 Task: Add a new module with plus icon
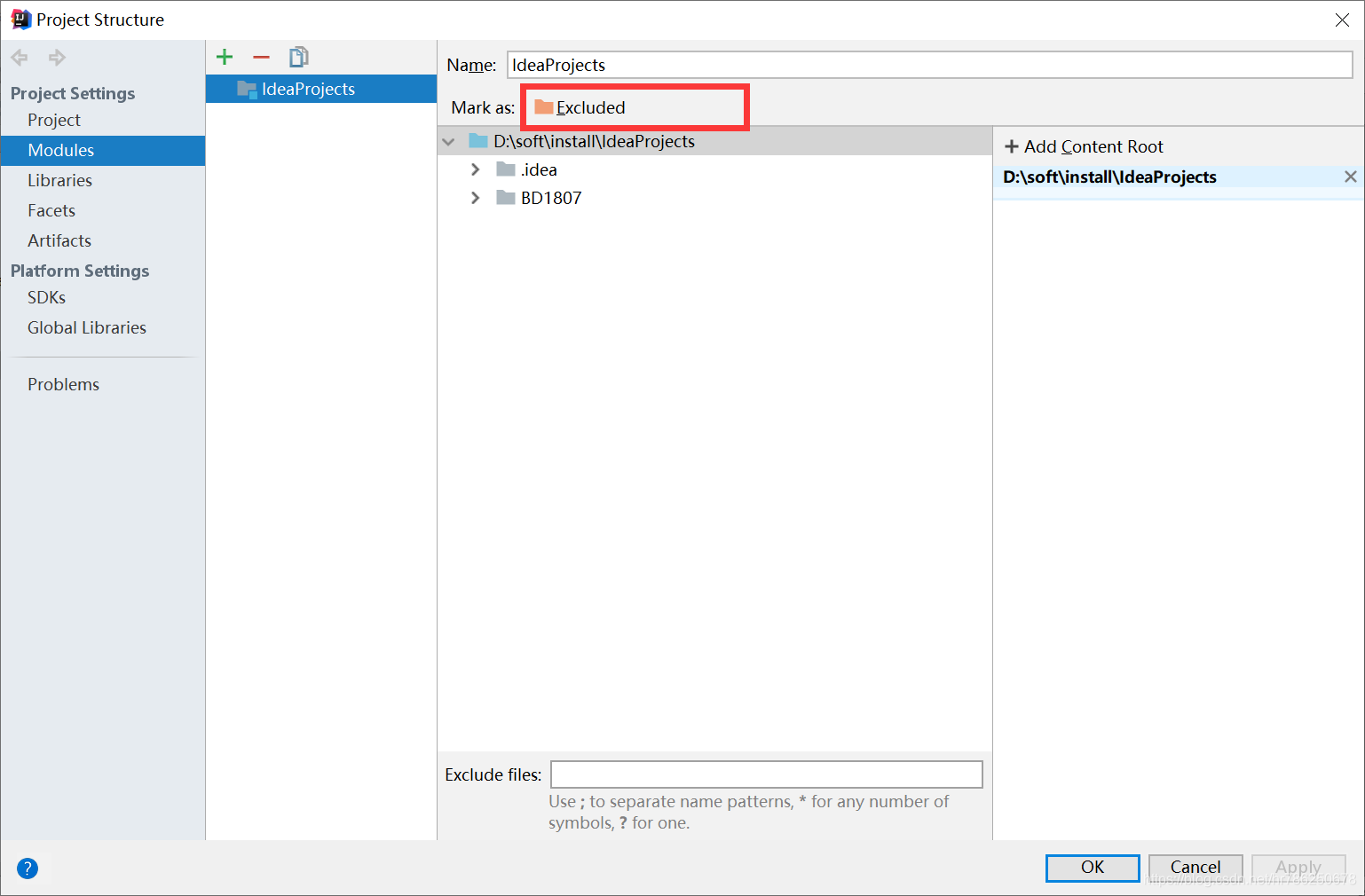tap(225, 57)
